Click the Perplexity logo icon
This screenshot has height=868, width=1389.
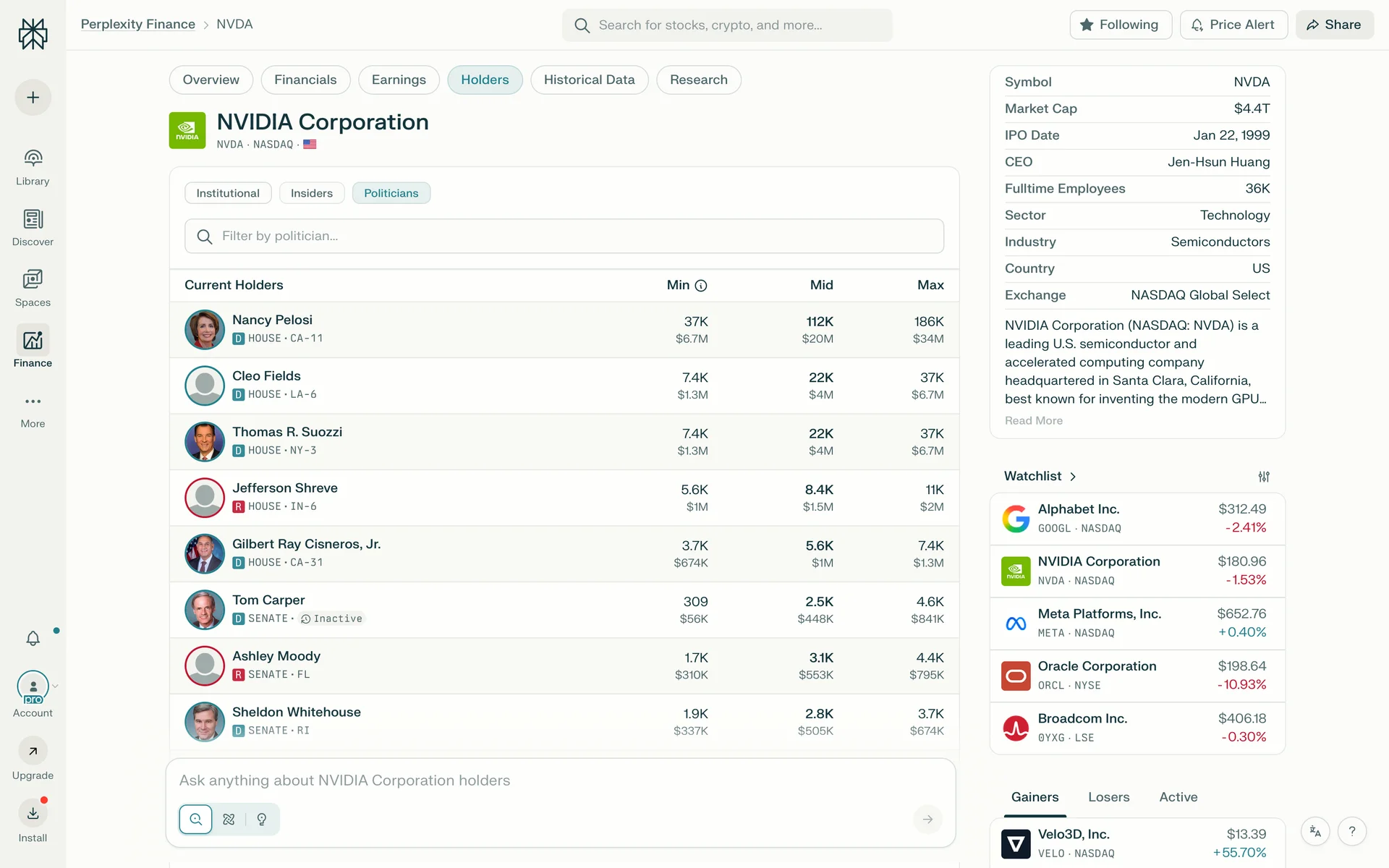(x=33, y=33)
